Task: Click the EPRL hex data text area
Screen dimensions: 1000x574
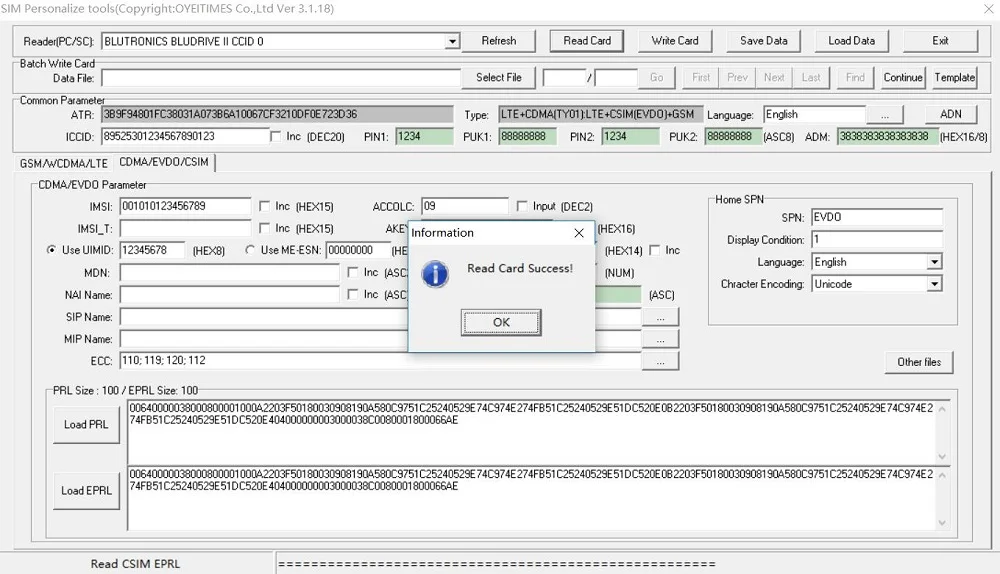Action: [531, 498]
